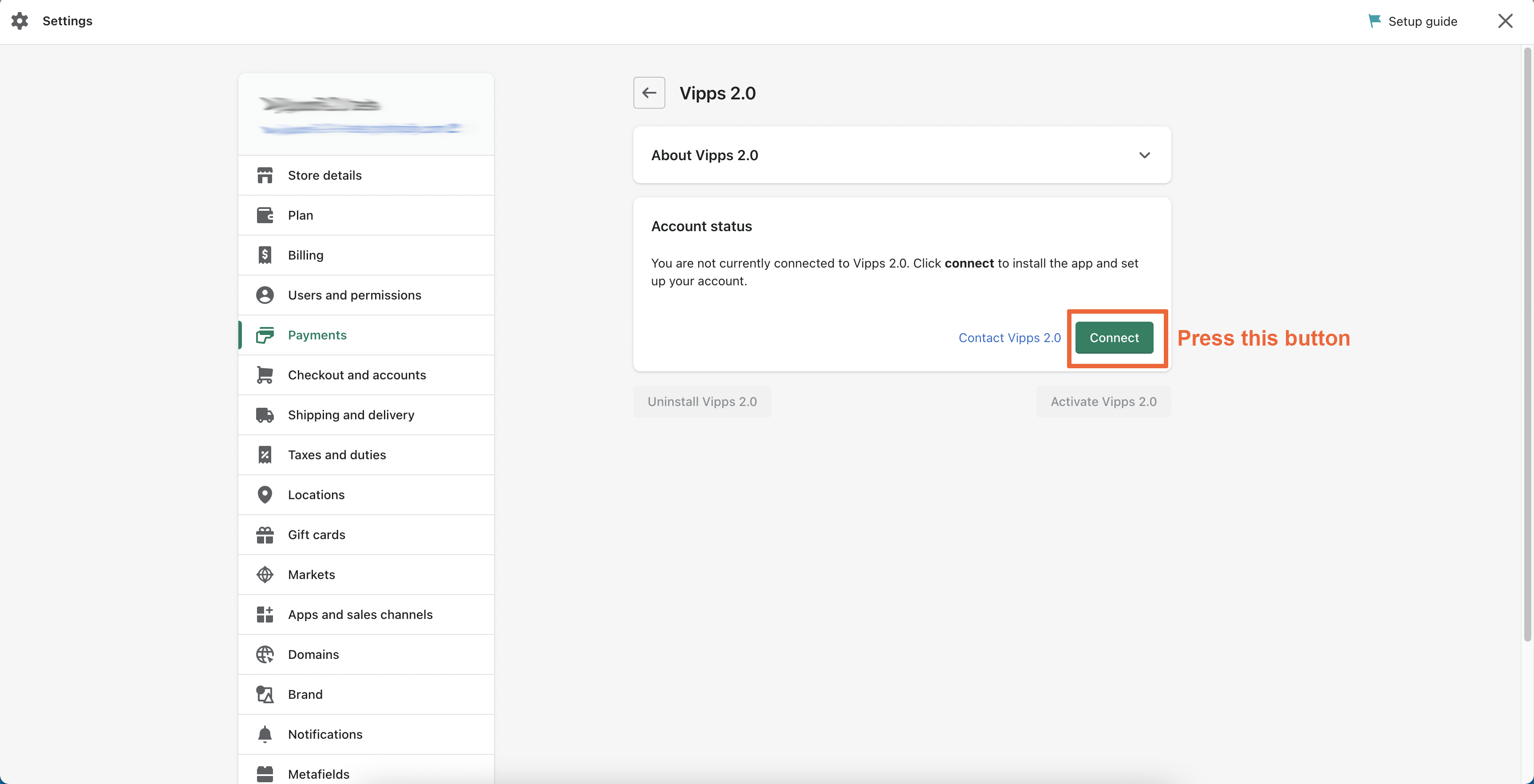Go back using the arrow button
Image resolution: width=1534 pixels, height=784 pixels.
[x=649, y=93]
